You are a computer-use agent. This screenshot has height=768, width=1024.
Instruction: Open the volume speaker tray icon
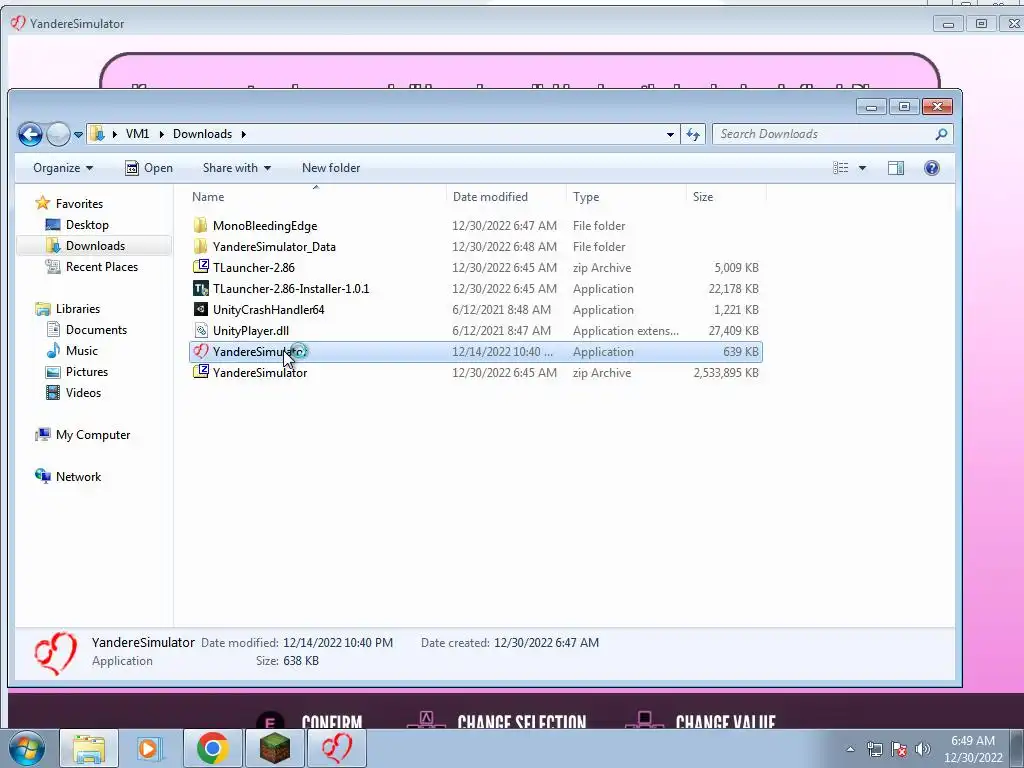(923, 749)
